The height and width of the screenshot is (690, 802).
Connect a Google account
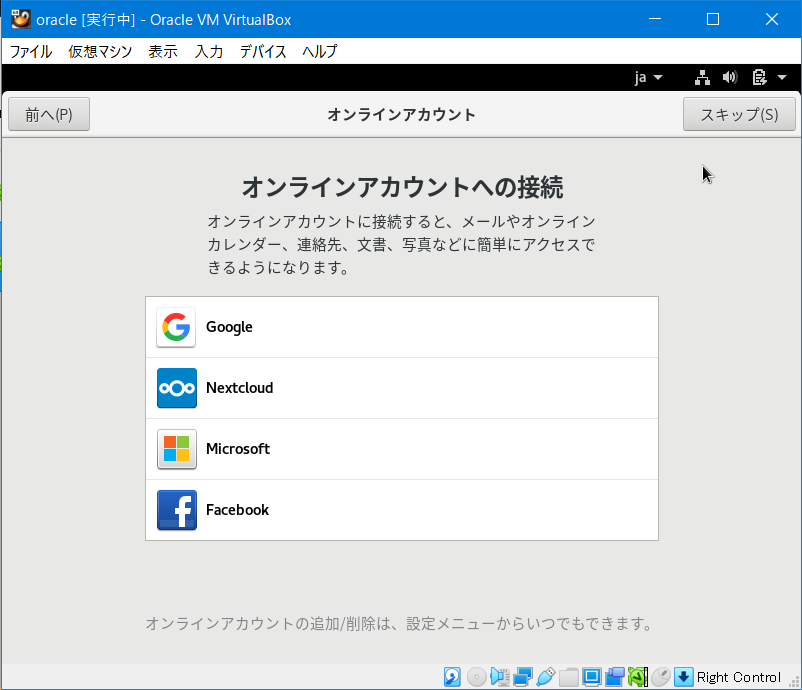click(x=401, y=326)
